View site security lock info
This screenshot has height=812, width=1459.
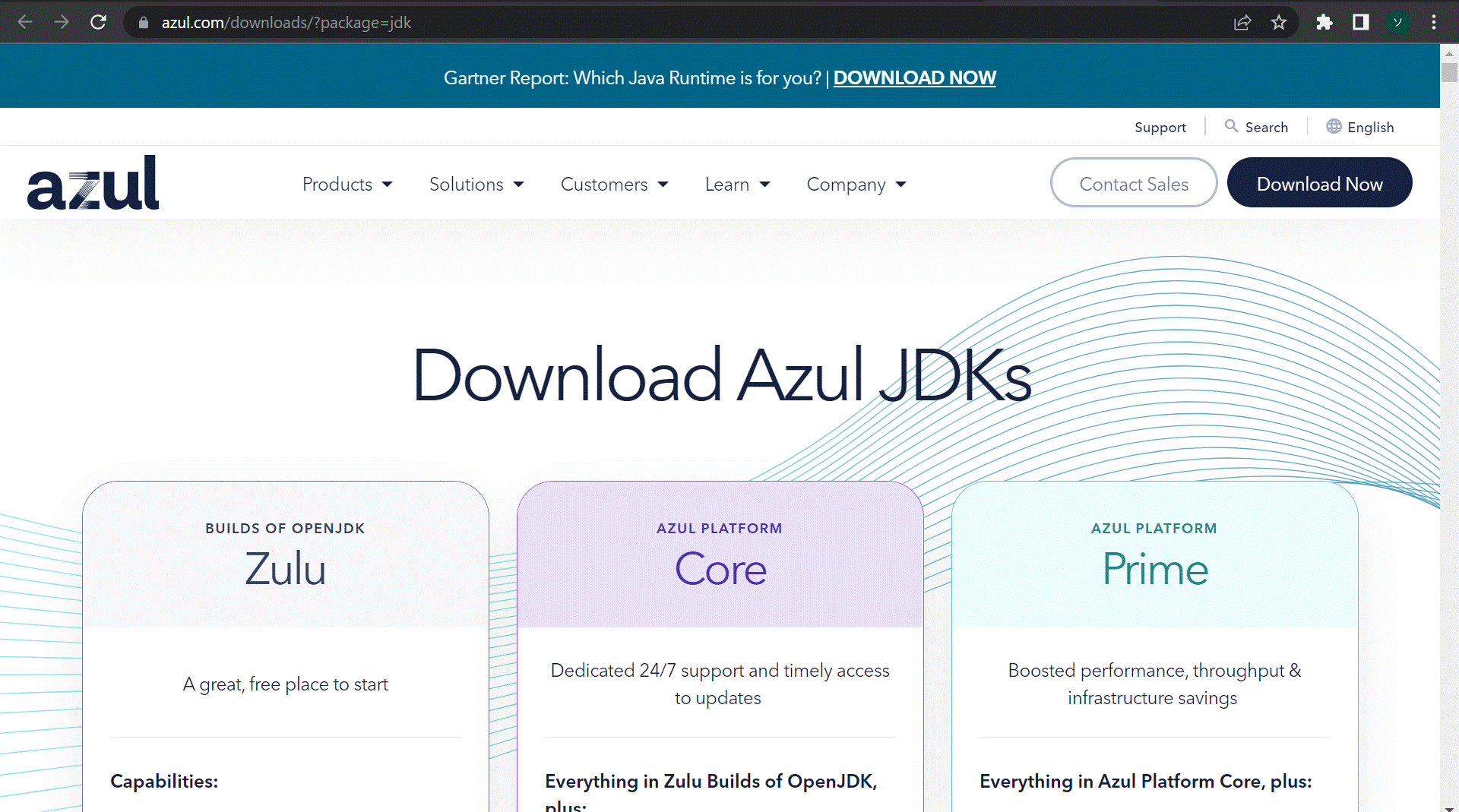pos(143,23)
